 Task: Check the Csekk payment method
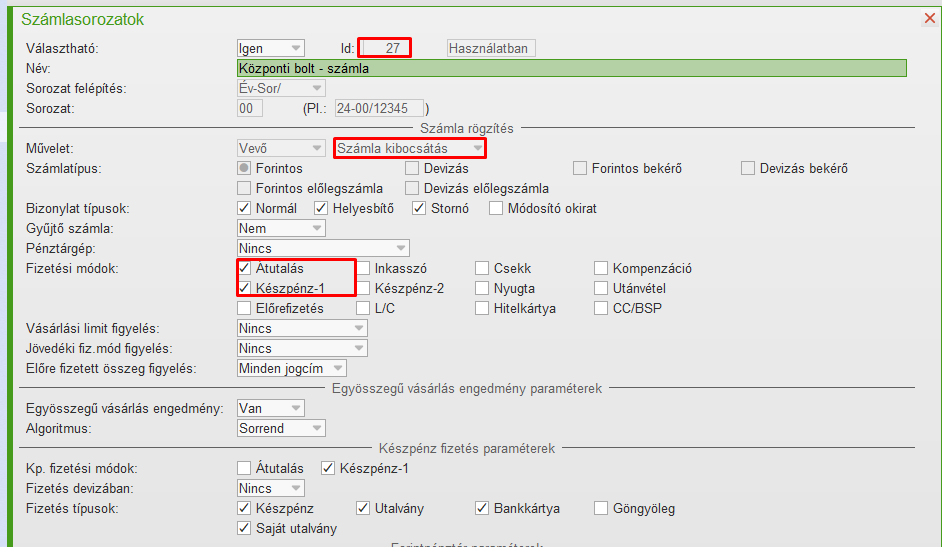482,268
